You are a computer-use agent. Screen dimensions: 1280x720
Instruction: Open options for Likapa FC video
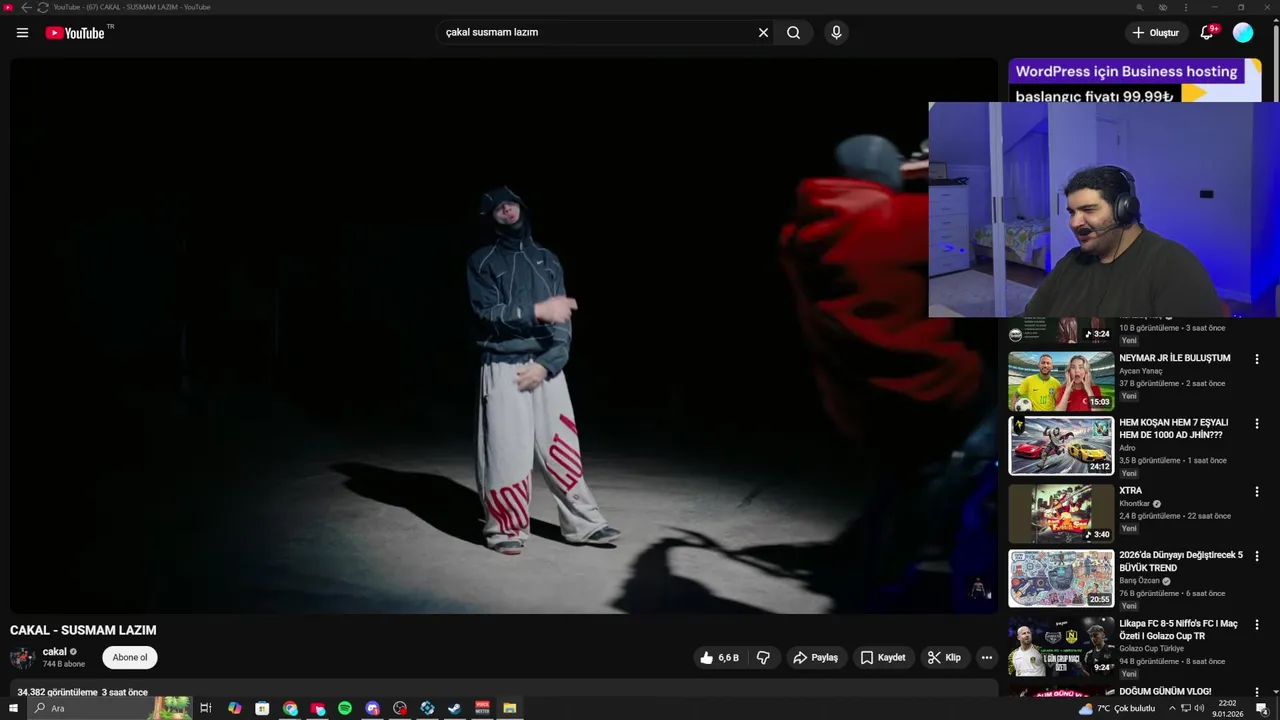[x=1257, y=624]
